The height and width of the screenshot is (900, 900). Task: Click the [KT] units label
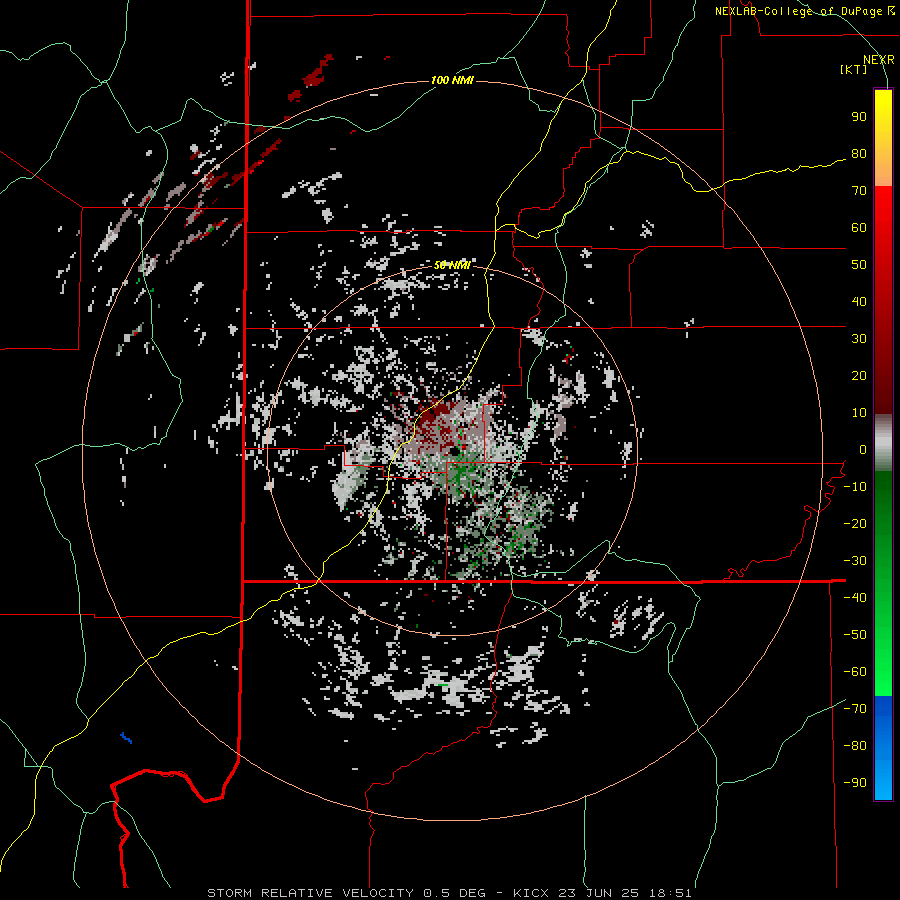(x=854, y=69)
